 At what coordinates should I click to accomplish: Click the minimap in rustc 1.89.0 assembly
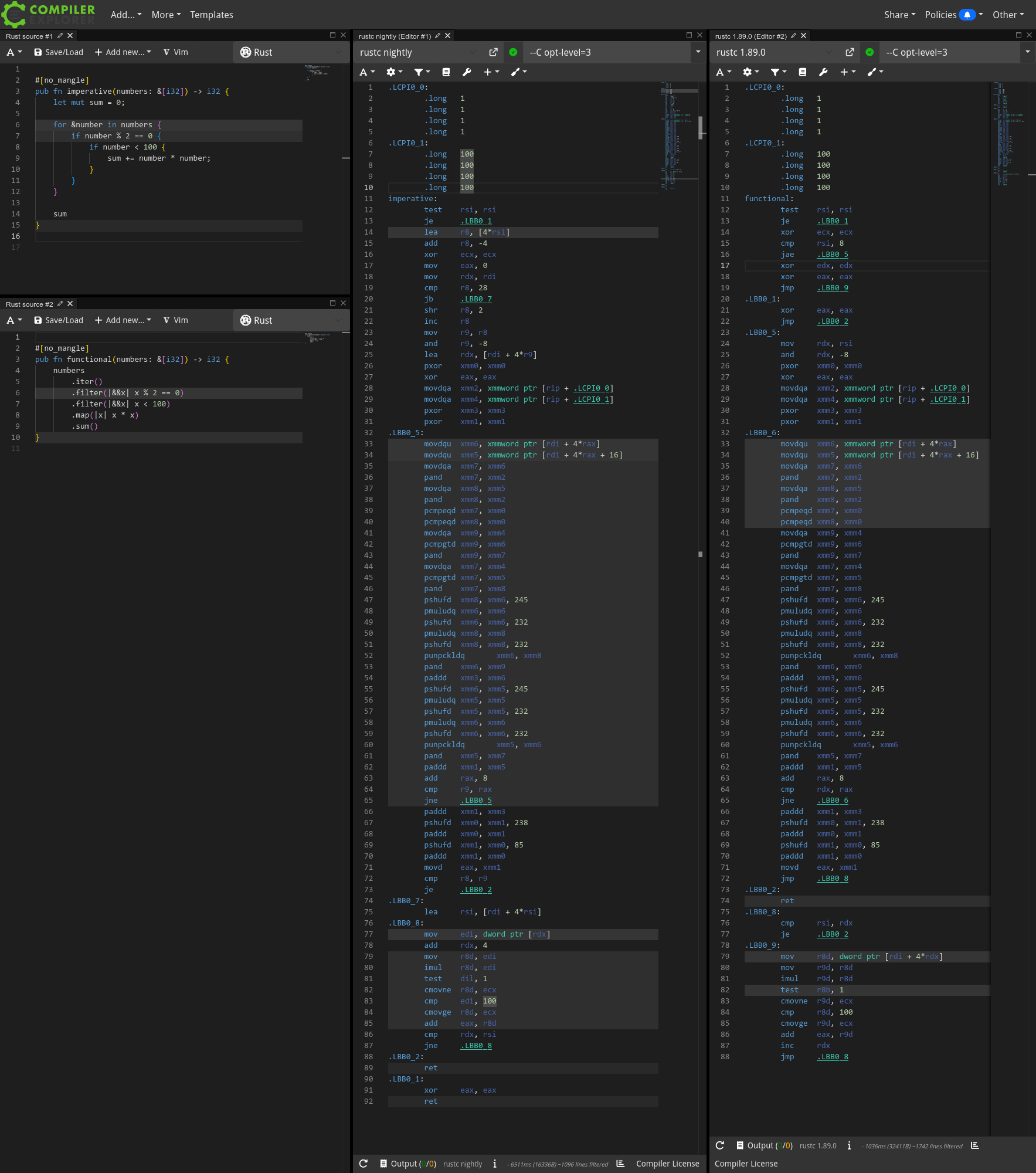click(x=1008, y=134)
